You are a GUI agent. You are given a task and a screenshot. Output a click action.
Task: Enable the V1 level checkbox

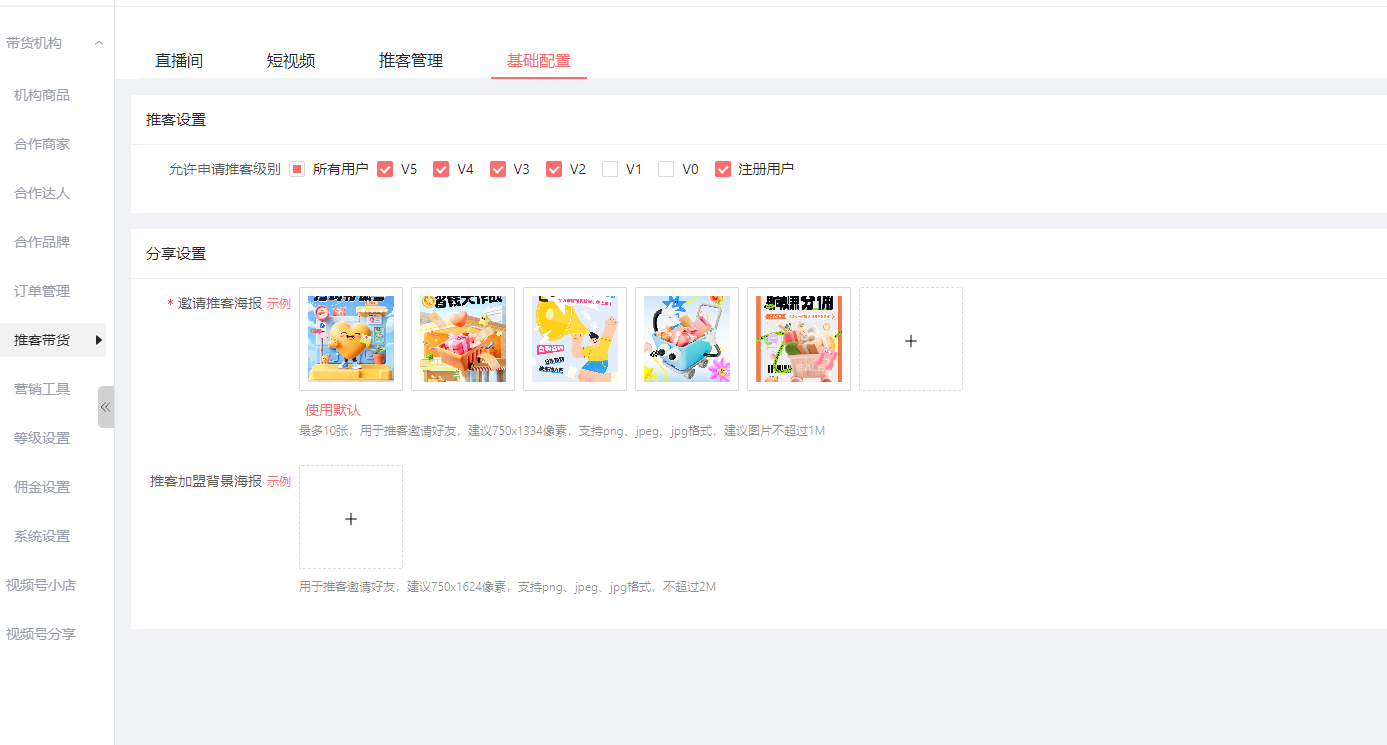(x=610, y=170)
